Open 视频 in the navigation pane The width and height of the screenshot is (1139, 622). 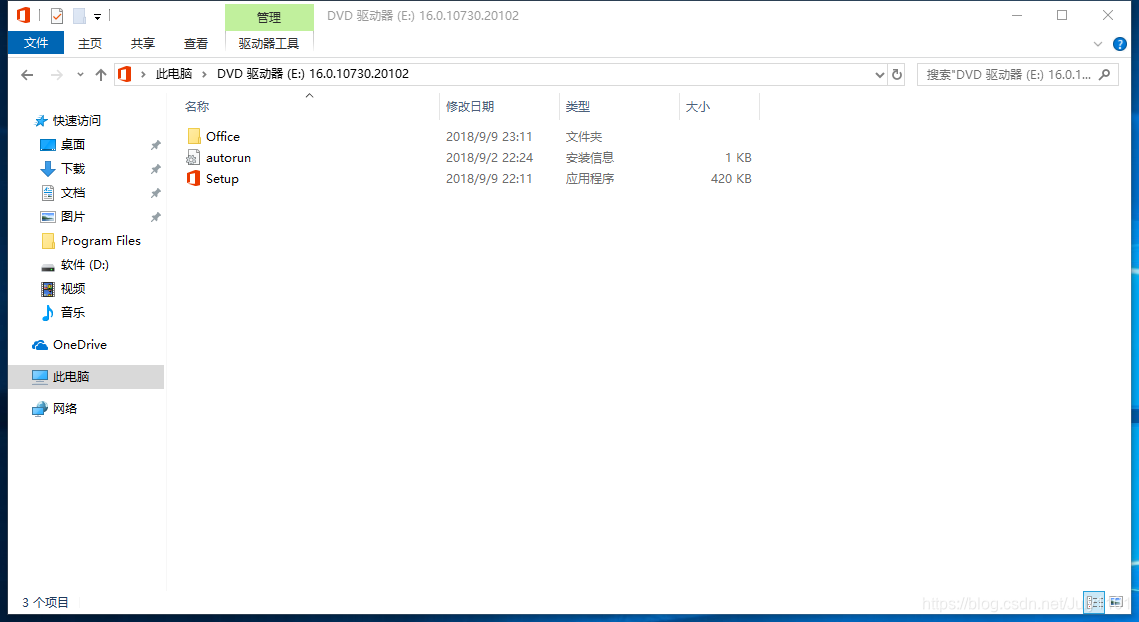tap(73, 288)
